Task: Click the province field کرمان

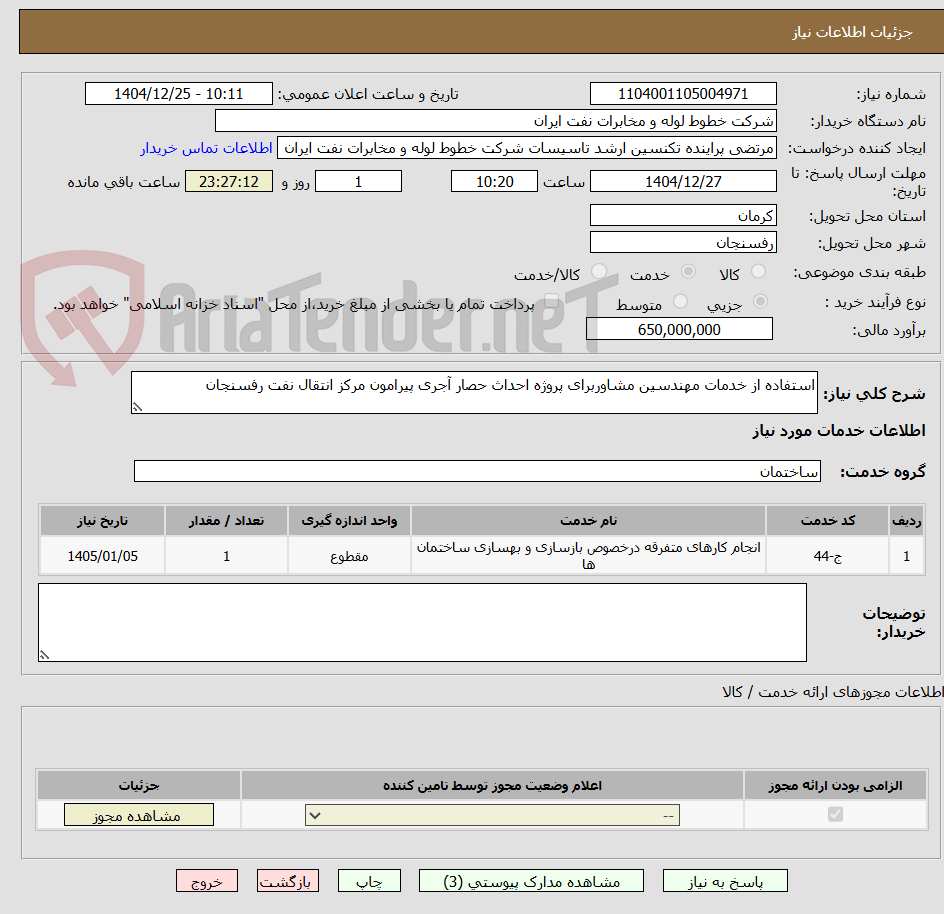Action: click(683, 216)
